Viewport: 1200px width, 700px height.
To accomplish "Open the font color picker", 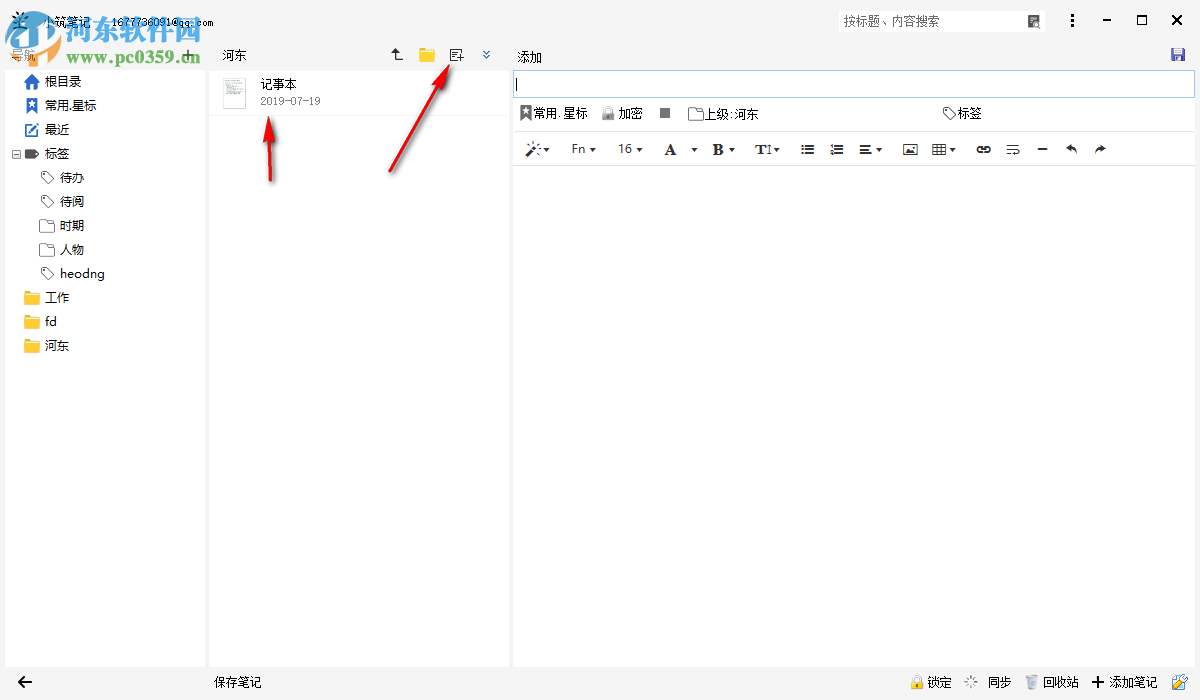I will [670, 148].
